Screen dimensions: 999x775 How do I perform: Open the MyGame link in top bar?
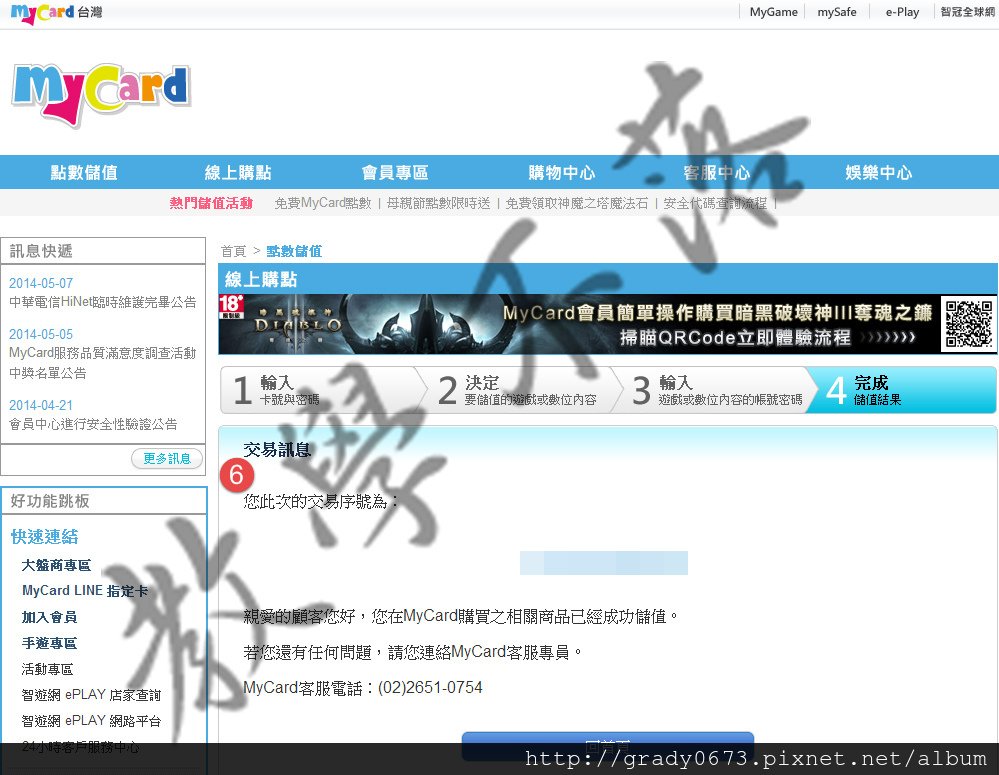[x=773, y=12]
